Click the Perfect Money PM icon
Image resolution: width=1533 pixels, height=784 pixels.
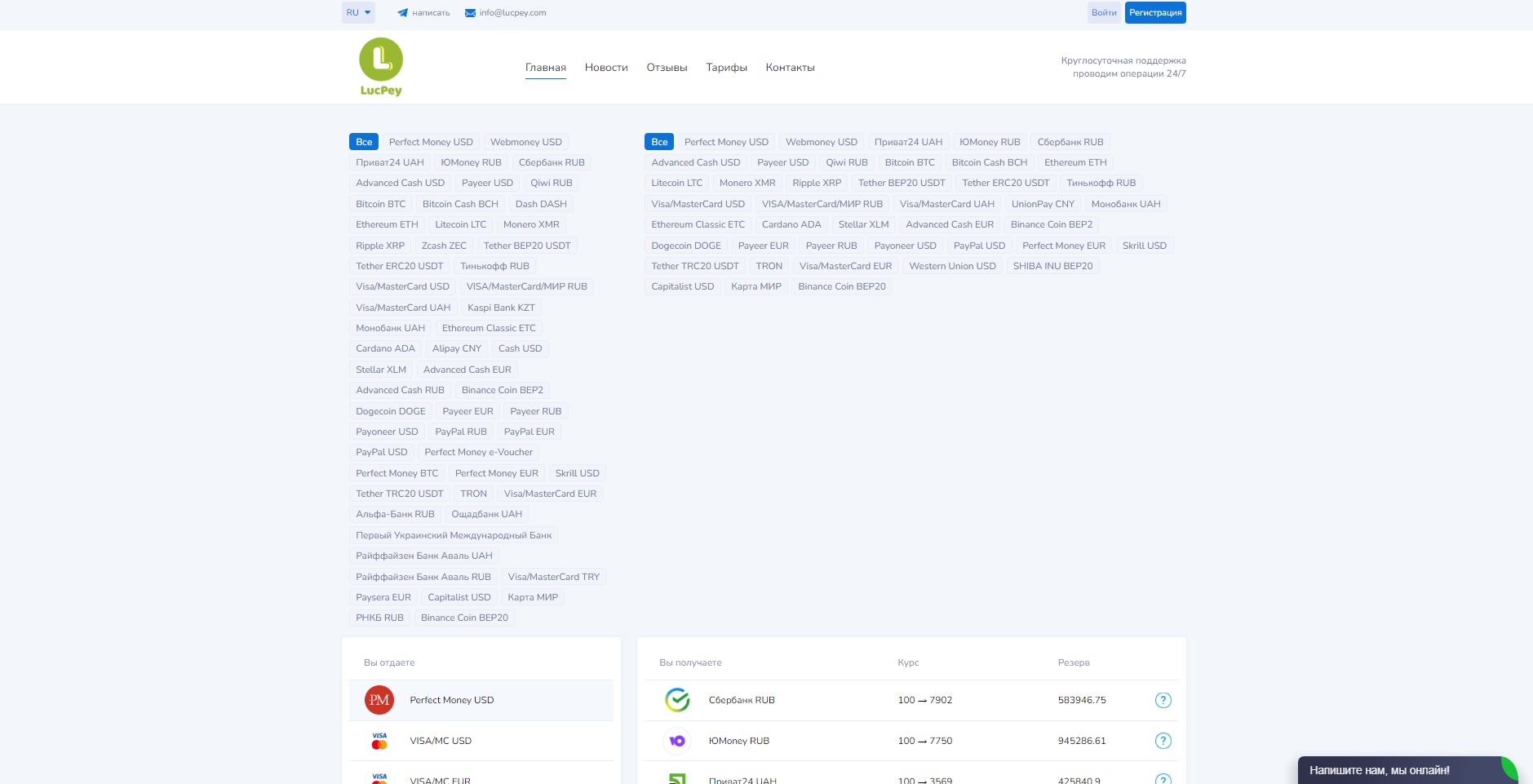(379, 700)
